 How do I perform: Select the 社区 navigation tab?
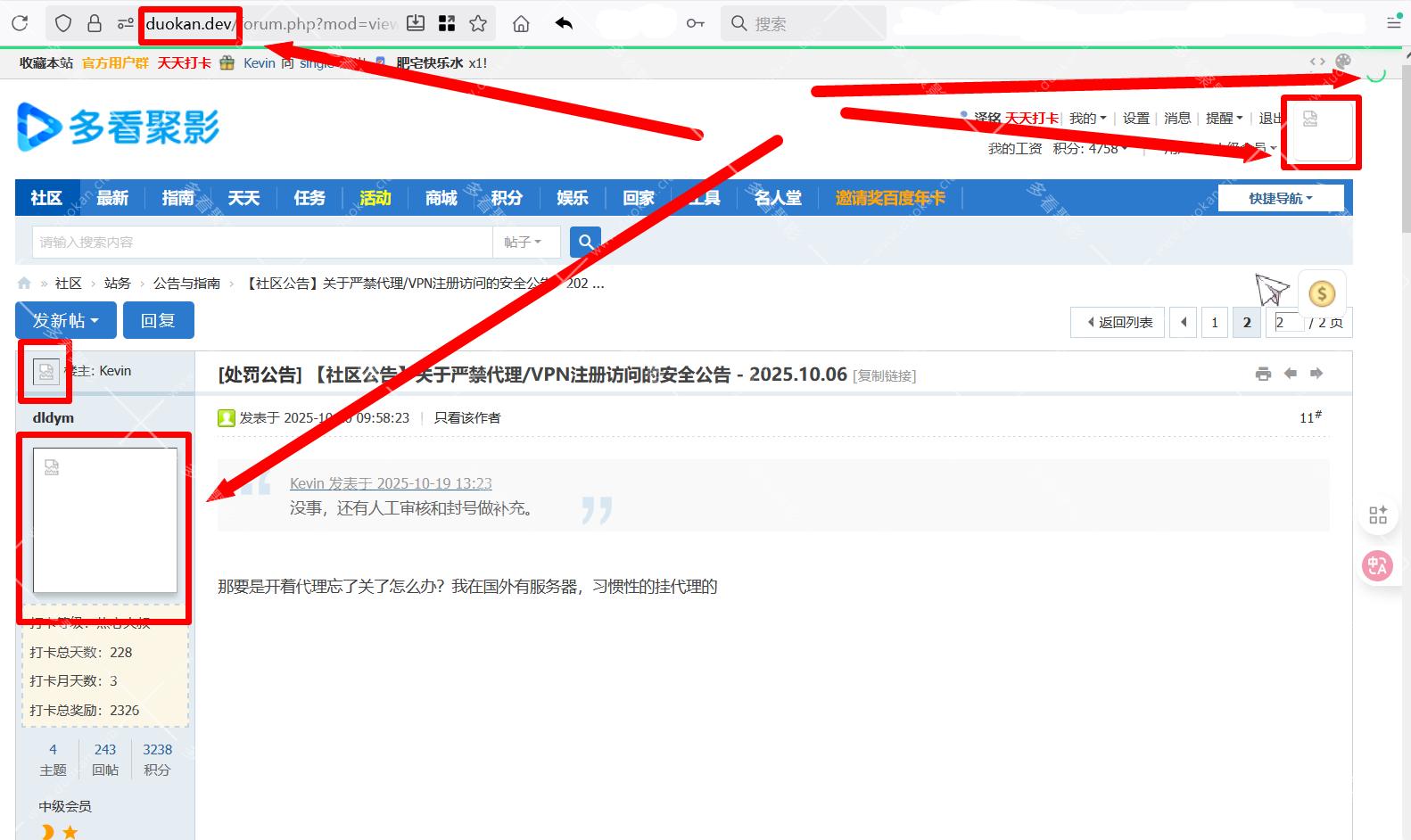(46, 198)
